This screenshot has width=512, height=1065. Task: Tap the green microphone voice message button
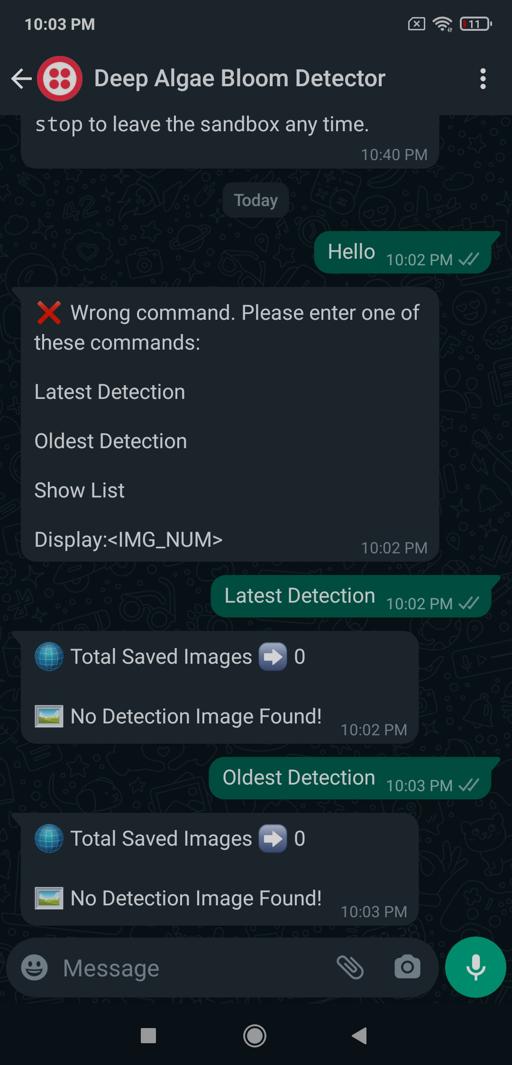[x=475, y=967]
